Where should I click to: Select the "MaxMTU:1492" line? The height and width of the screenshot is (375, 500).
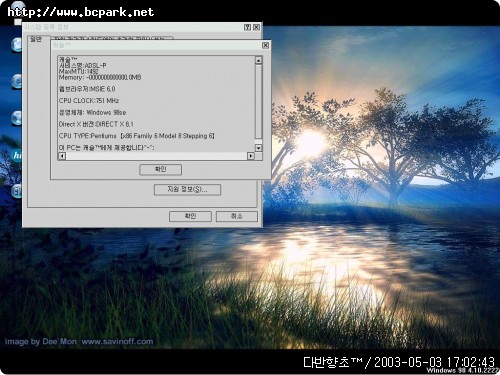(79, 71)
